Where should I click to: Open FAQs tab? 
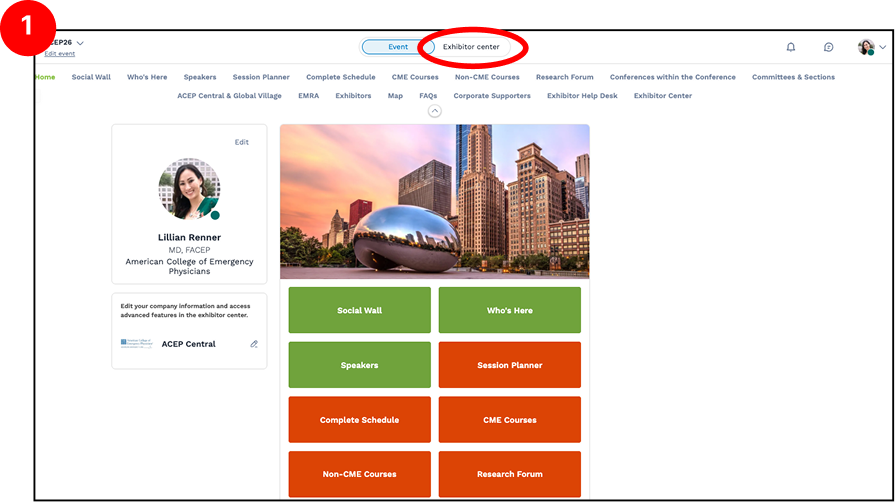[x=428, y=96]
